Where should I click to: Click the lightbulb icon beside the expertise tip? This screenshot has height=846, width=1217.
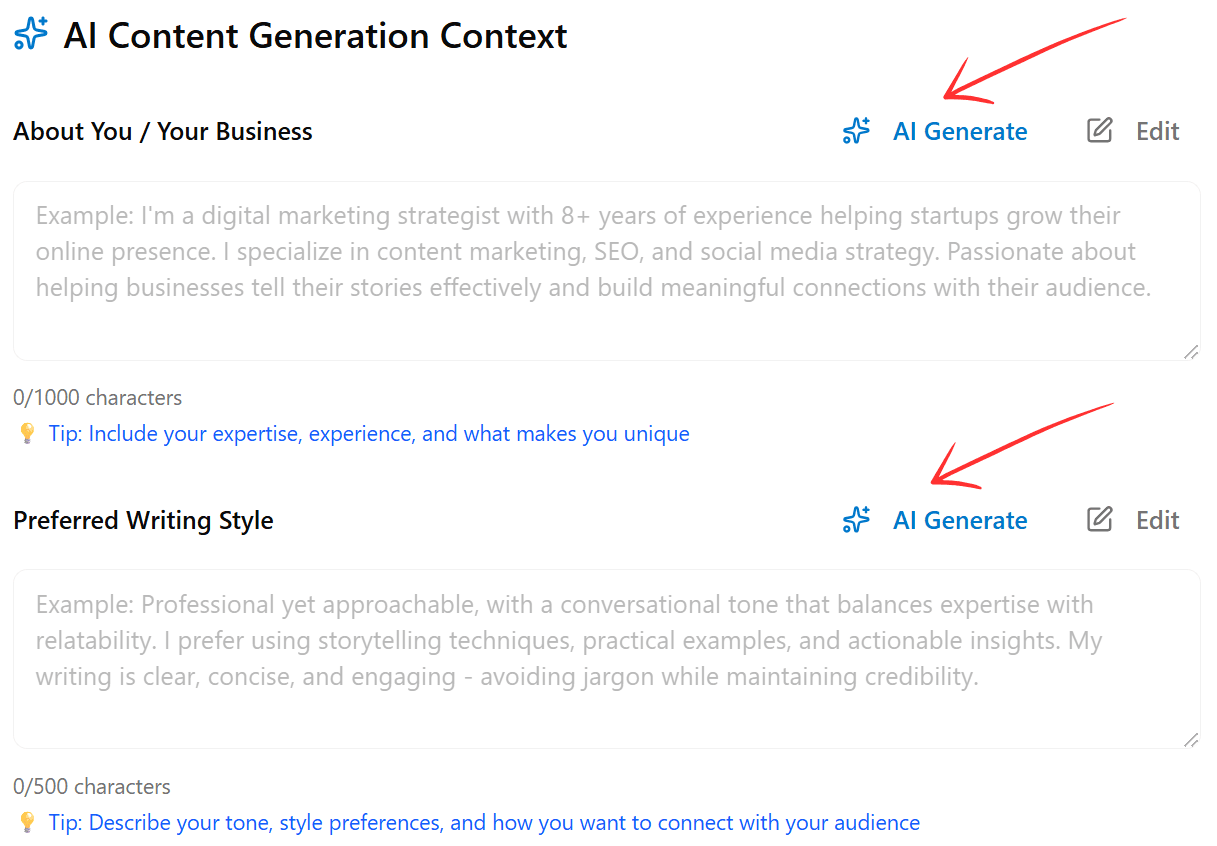[27, 434]
